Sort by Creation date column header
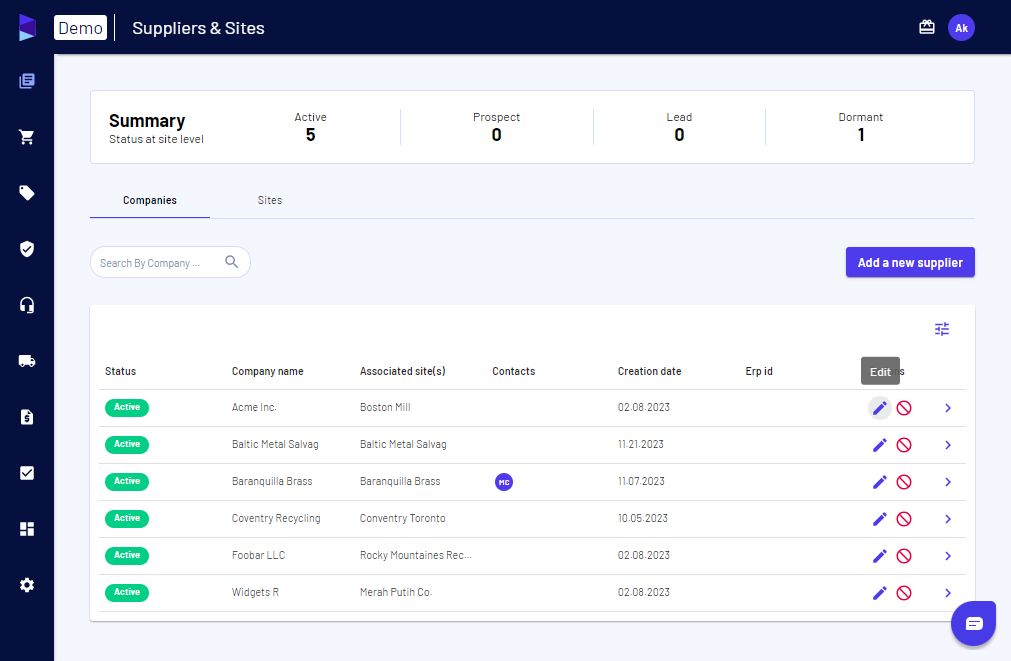The image size is (1011, 661). [x=649, y=371]
